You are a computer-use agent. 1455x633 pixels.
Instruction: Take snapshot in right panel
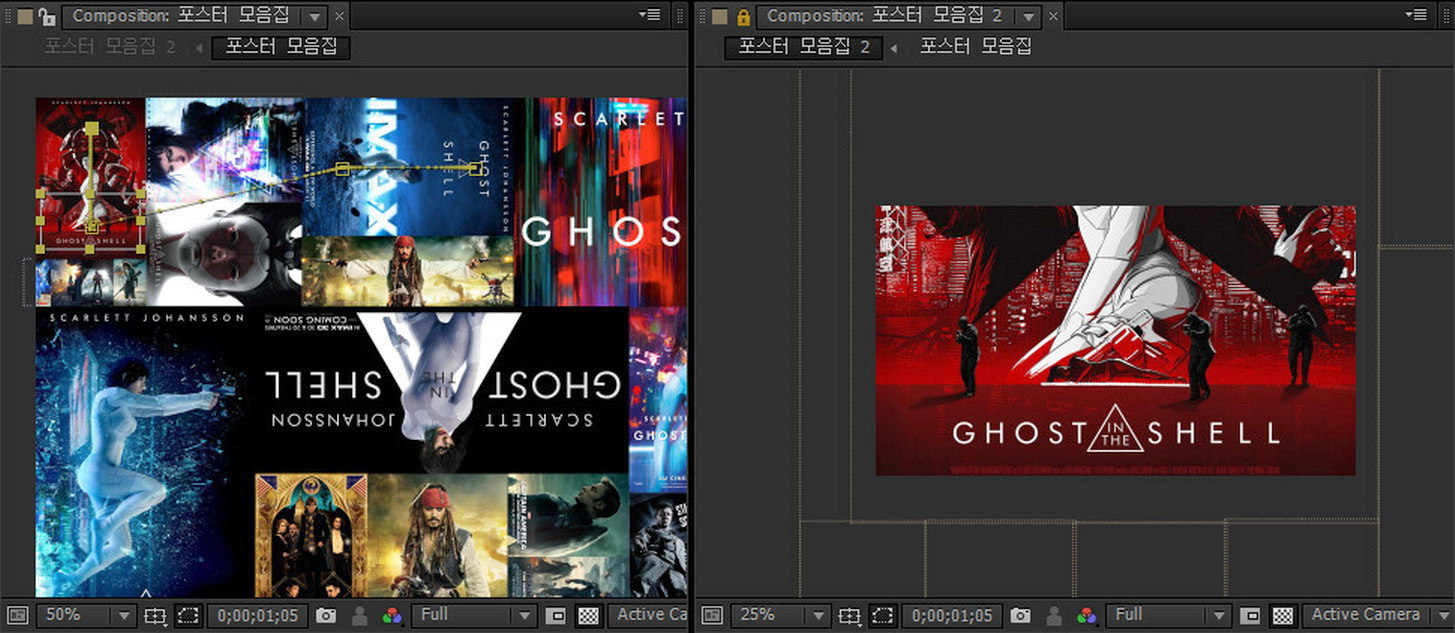pyautogui.click(x=1020, y=616)
